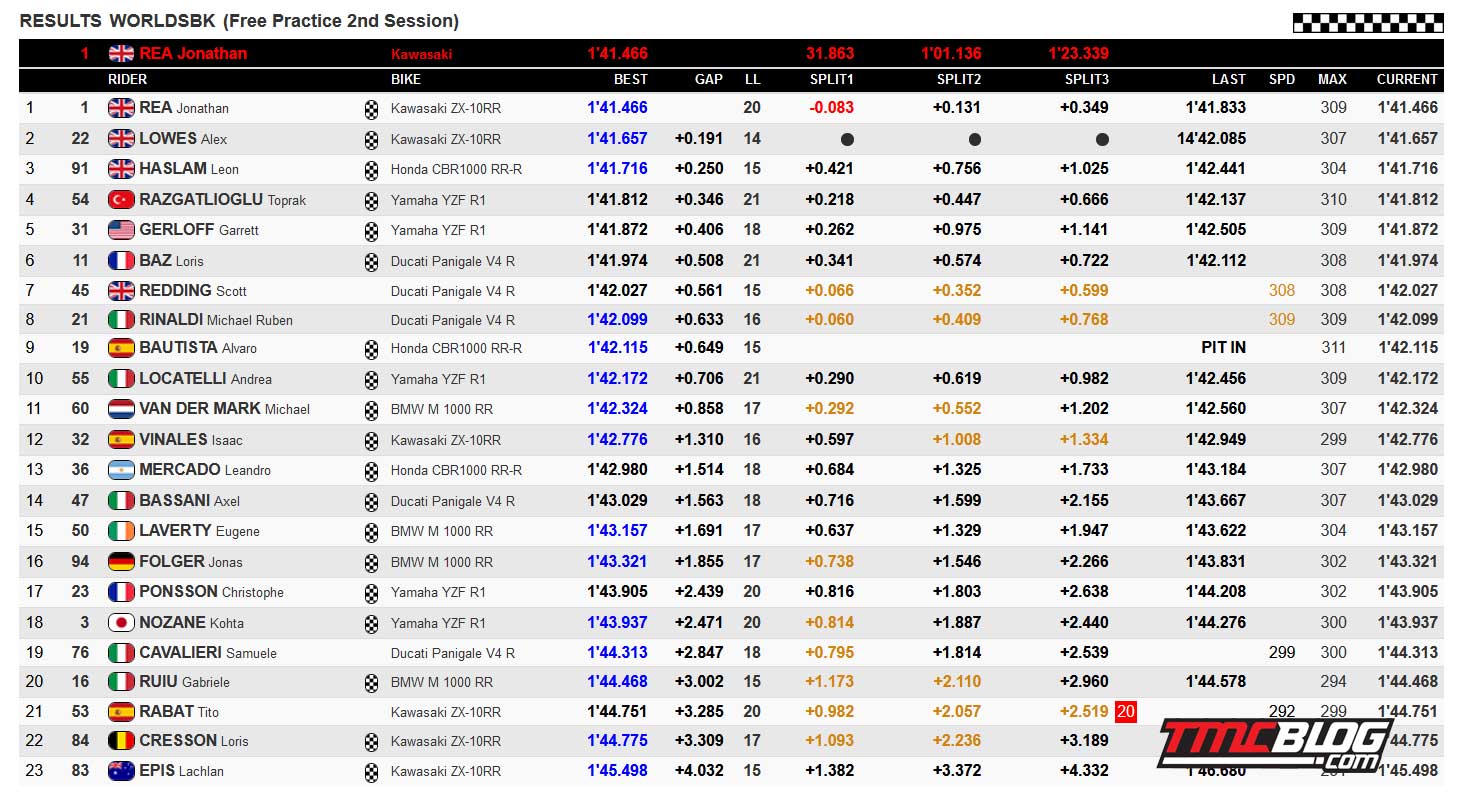Image resolution: width=1468 pixels, height=804 pixels.
Task: Select "BMW M 1000 RR" in VAN DER MARK row
Action: [x=442, y=410]
